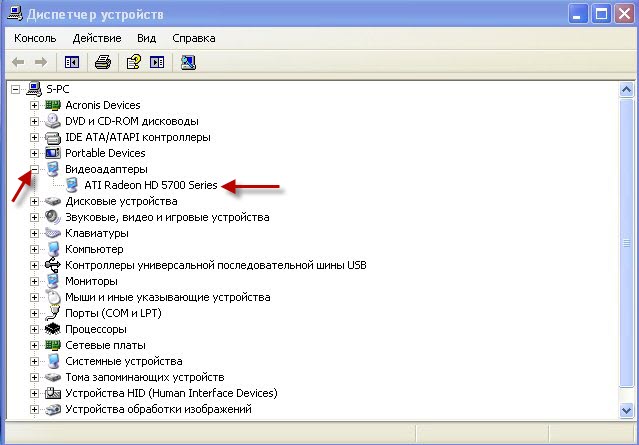Expand the Системные устройства node

tap(35, 361)
